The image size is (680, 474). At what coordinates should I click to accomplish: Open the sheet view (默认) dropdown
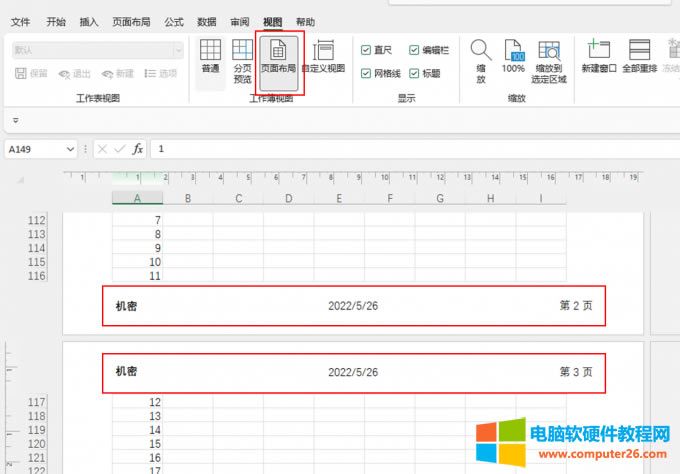pyautogui.click(x=179, y=50)
